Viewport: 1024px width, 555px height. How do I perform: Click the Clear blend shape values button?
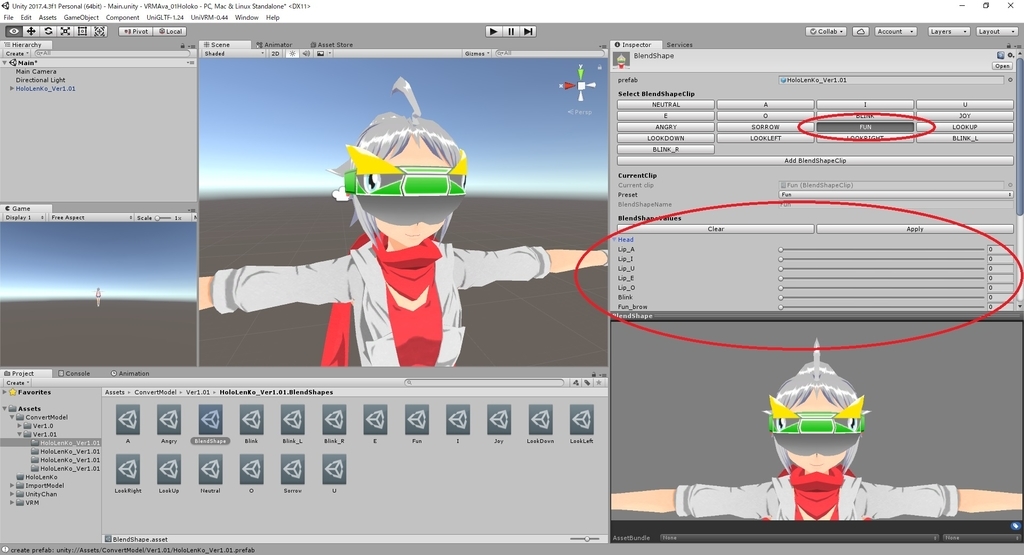pyautogui.click(x=716, y=229)
